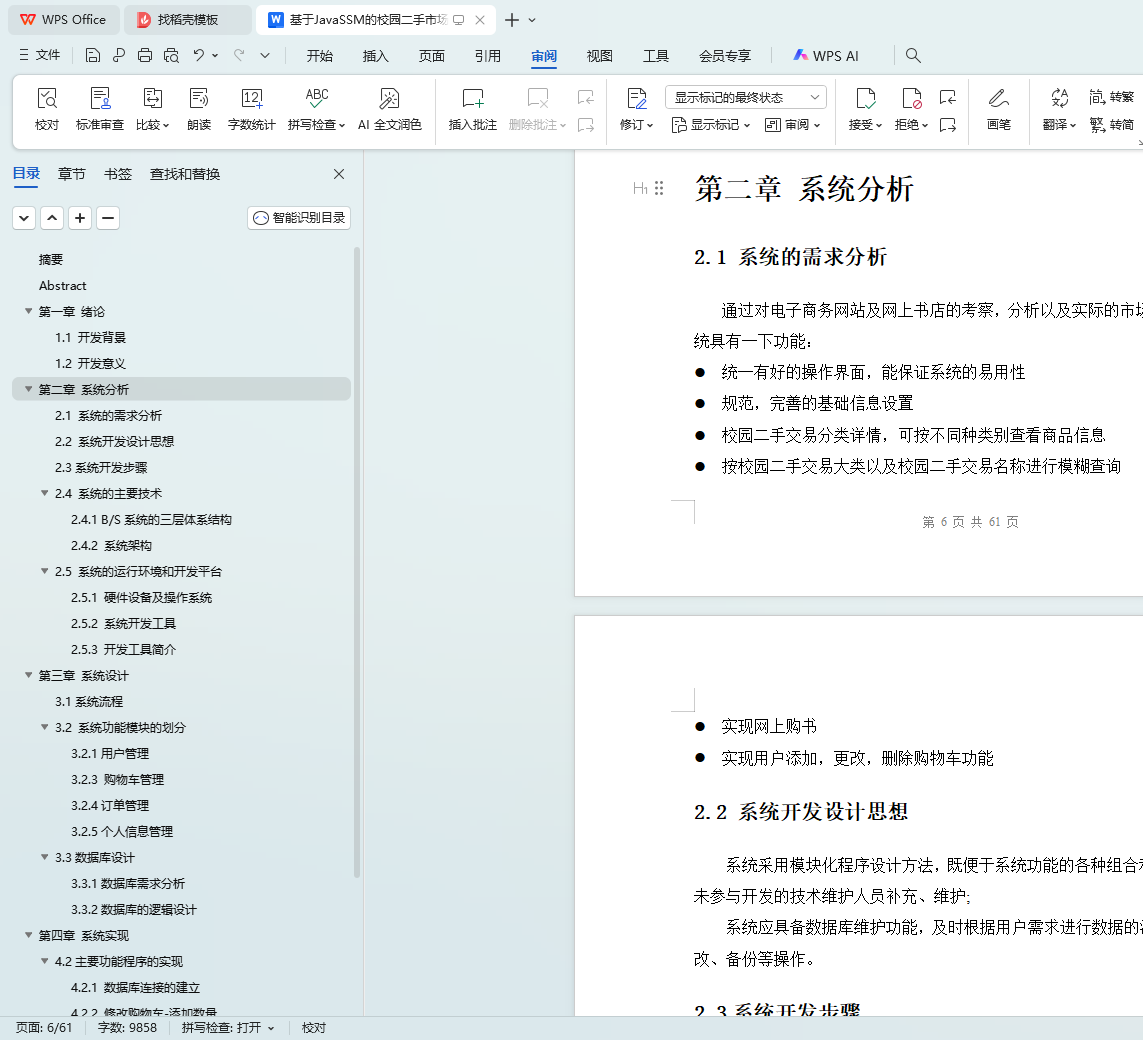
Task: Start 朗读 read aloud
Action: click(x=199, y=109)
